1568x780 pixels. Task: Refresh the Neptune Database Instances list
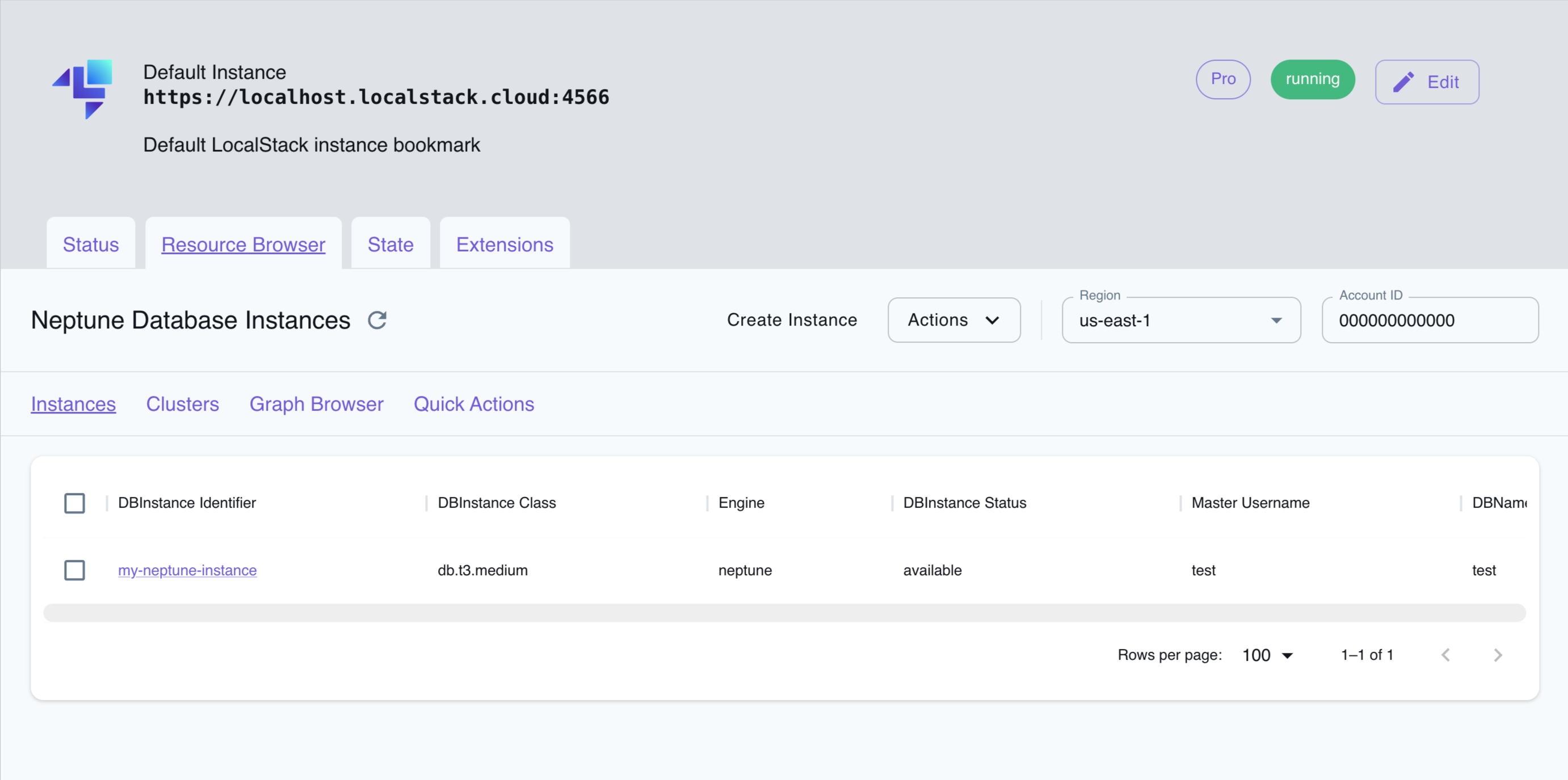[x=377, y=320]
